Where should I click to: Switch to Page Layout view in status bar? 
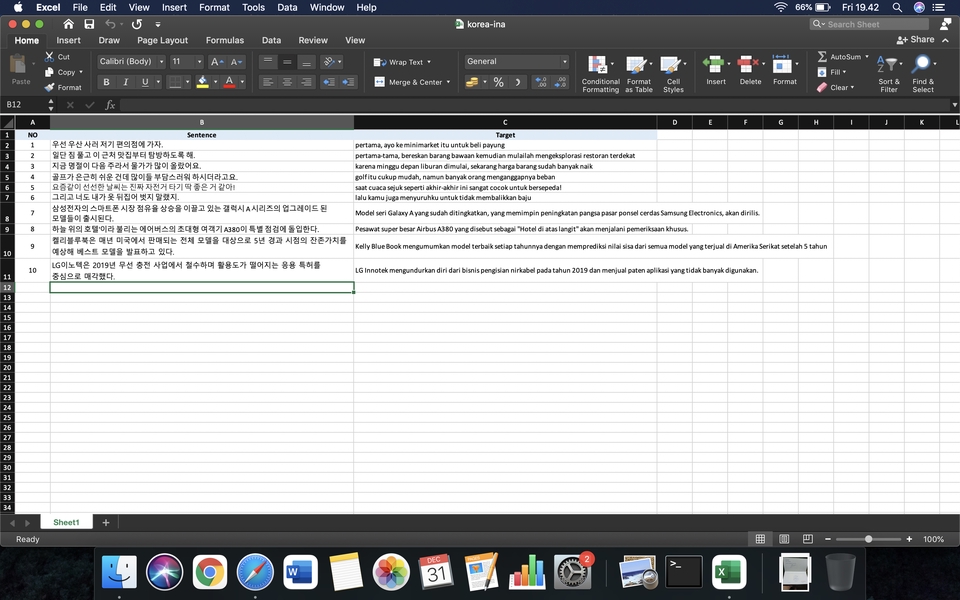(784, 539)
